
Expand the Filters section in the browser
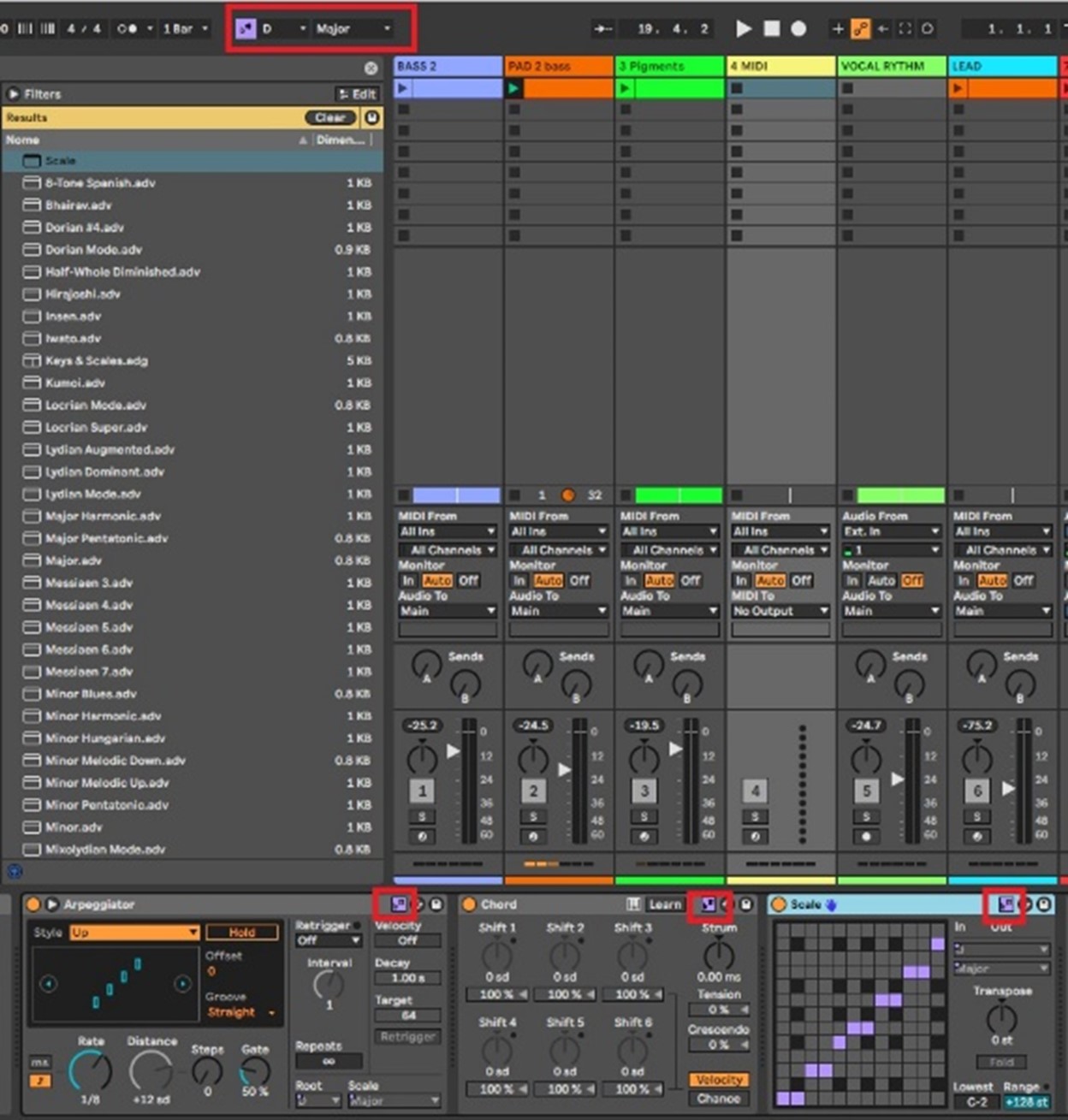coord(14,94)
